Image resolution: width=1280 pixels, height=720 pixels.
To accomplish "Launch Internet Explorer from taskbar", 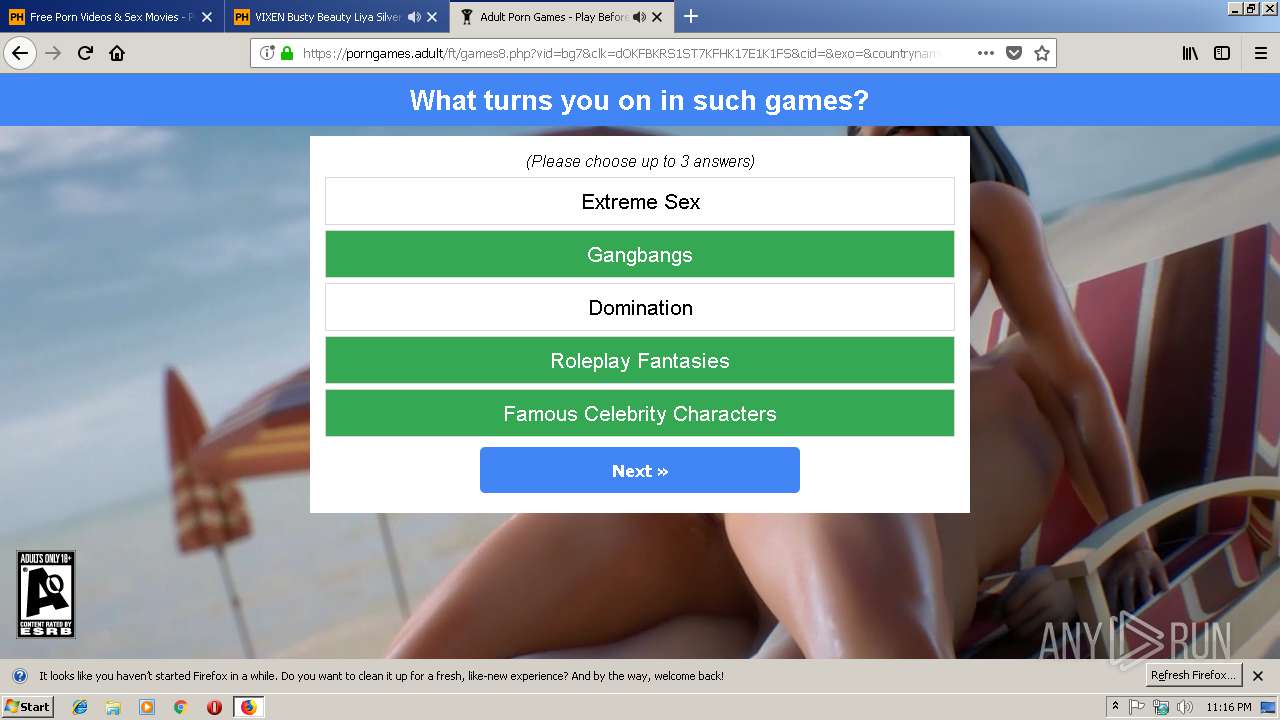I will [80, 707].
